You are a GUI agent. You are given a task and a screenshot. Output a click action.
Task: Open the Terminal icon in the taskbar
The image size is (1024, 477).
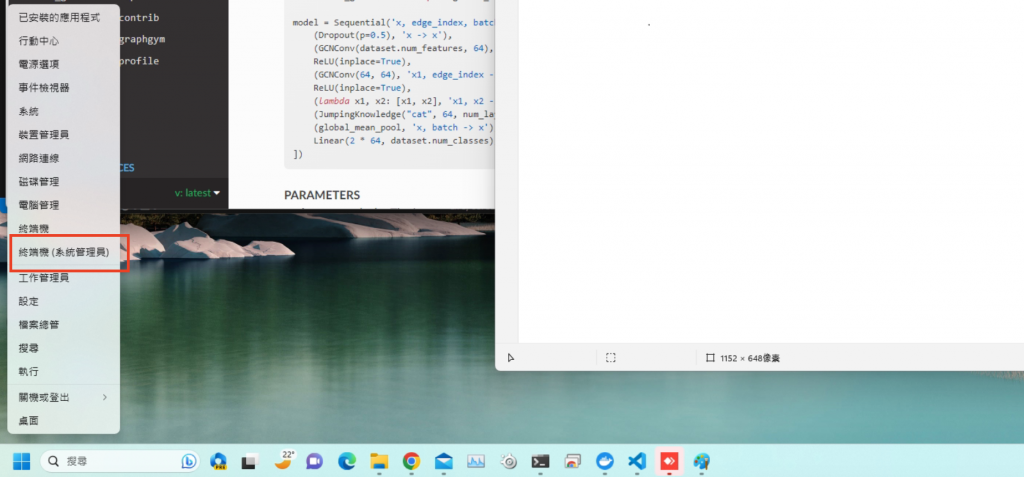[x=540, y=462]
